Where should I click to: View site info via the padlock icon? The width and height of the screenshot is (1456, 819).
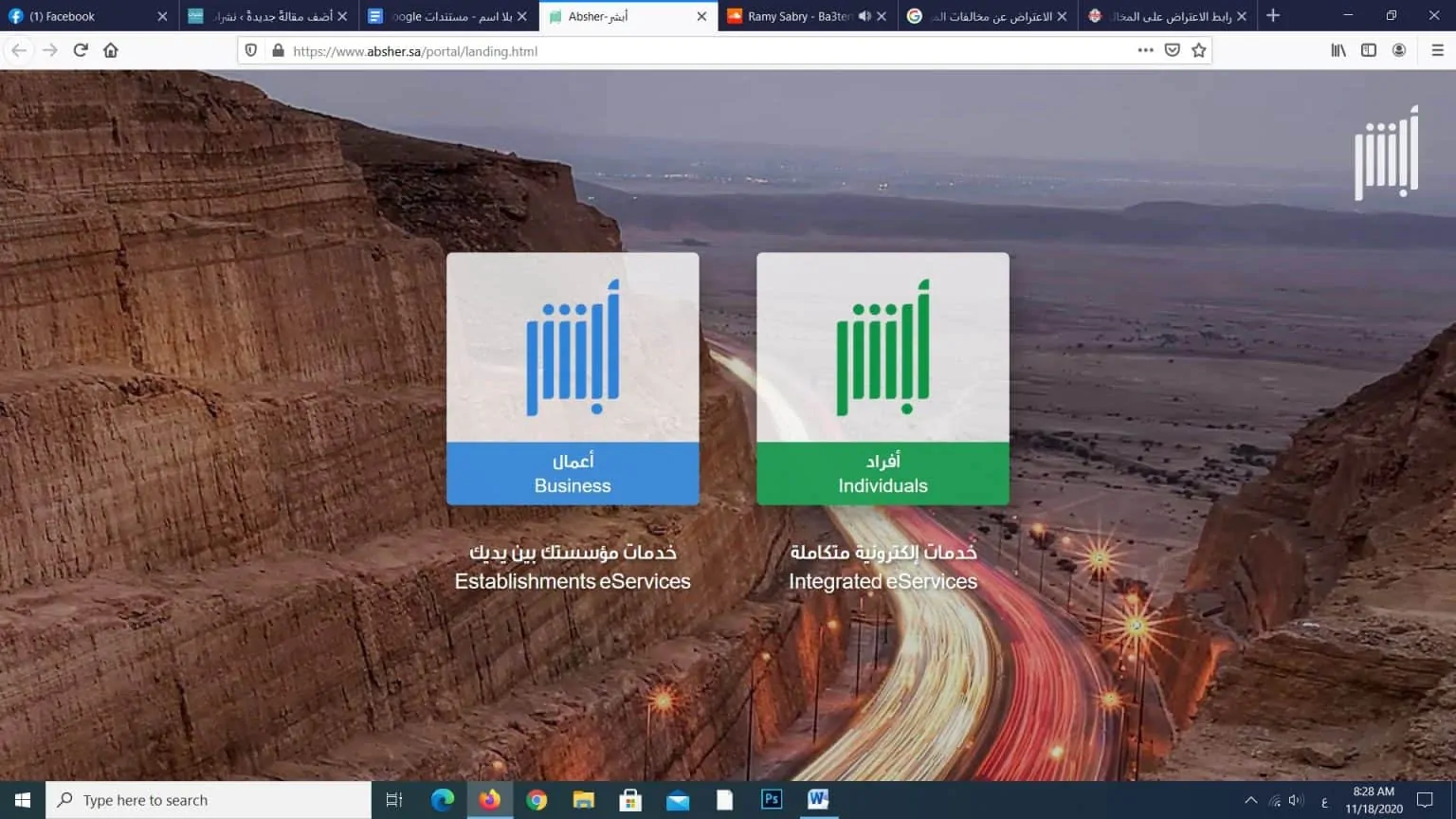pyautogui.click(x=278, y=50)
